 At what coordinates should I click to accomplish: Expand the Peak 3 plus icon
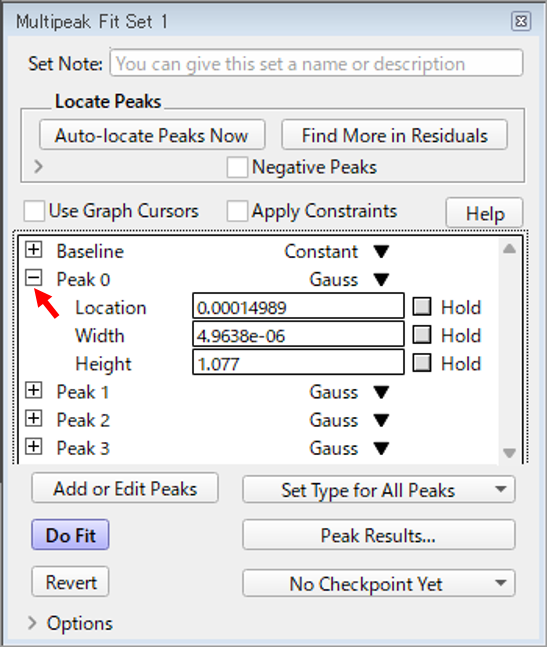(x=33, y=446)
